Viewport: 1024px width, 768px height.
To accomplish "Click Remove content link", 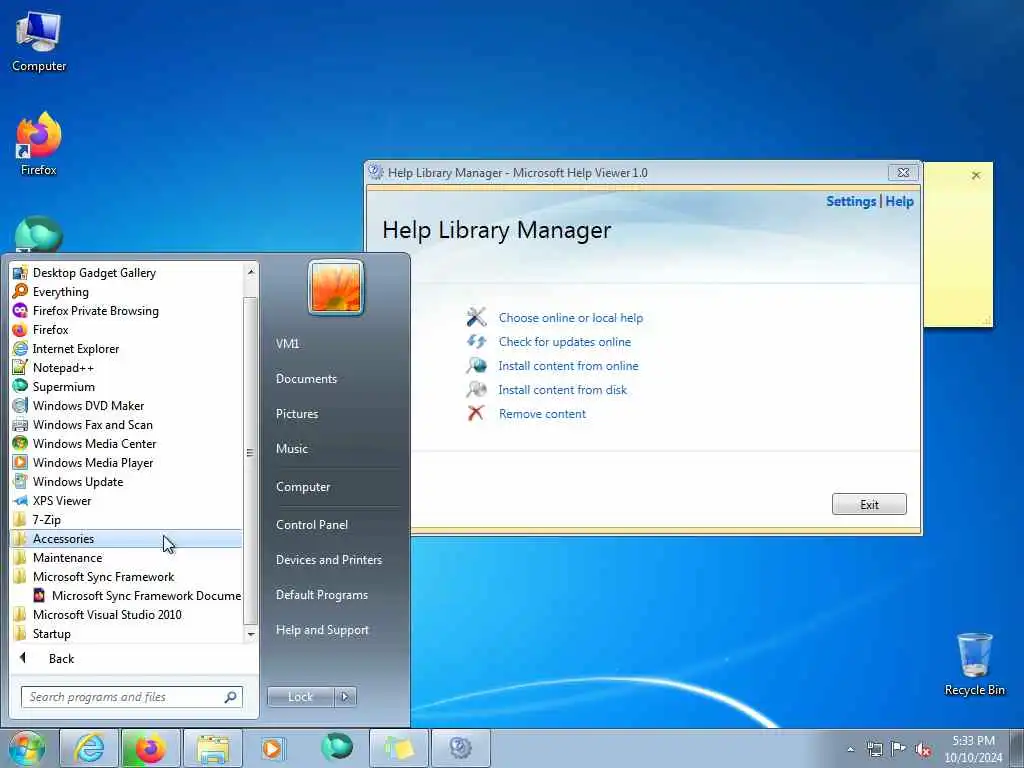I will 542,414.
